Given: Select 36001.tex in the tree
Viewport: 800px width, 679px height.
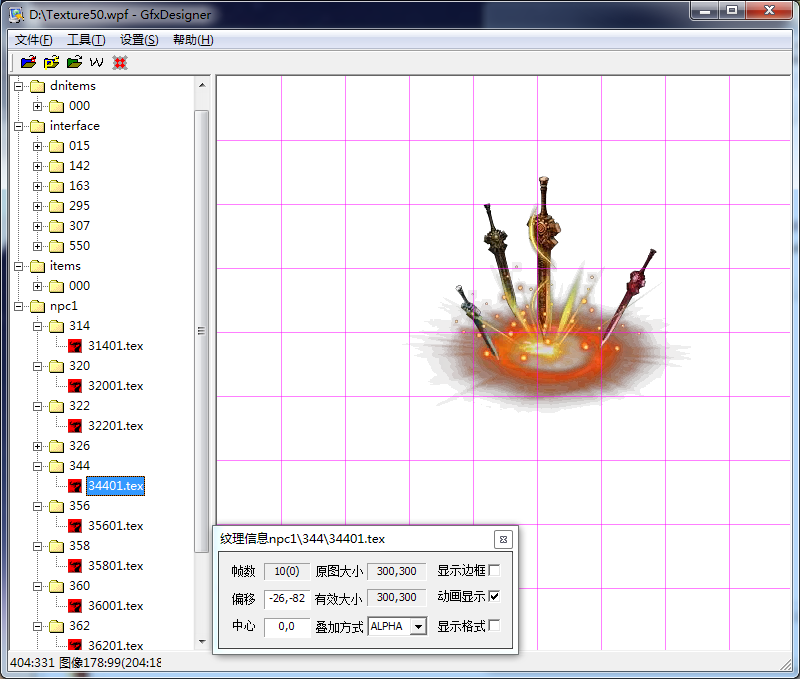Looking at the screenshot, I should [115, 606].
